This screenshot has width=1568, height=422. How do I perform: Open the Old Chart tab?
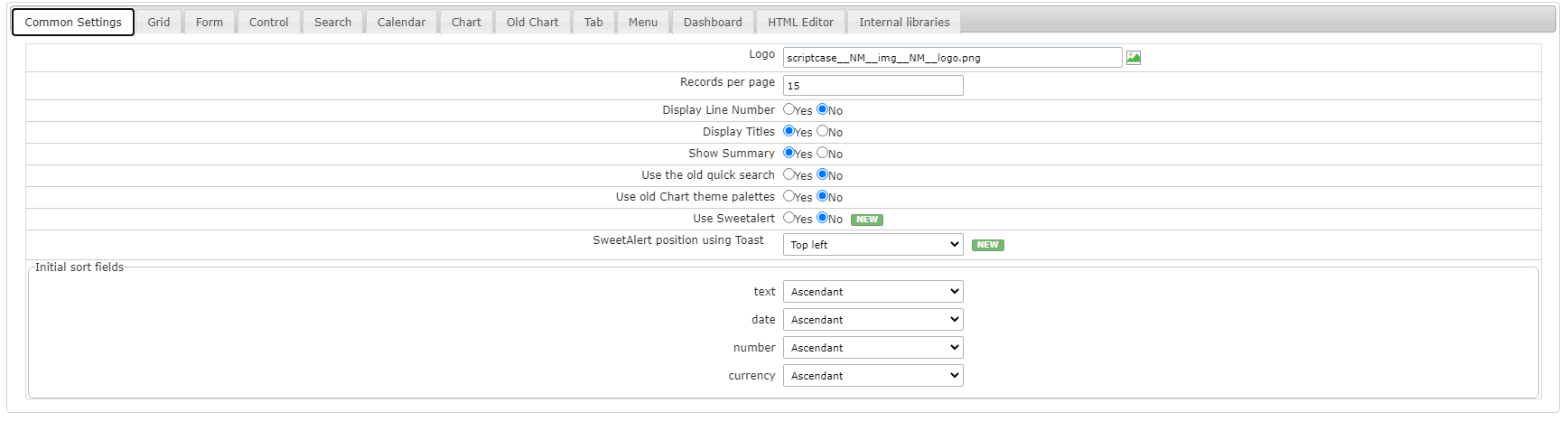(x=533, y=22)
